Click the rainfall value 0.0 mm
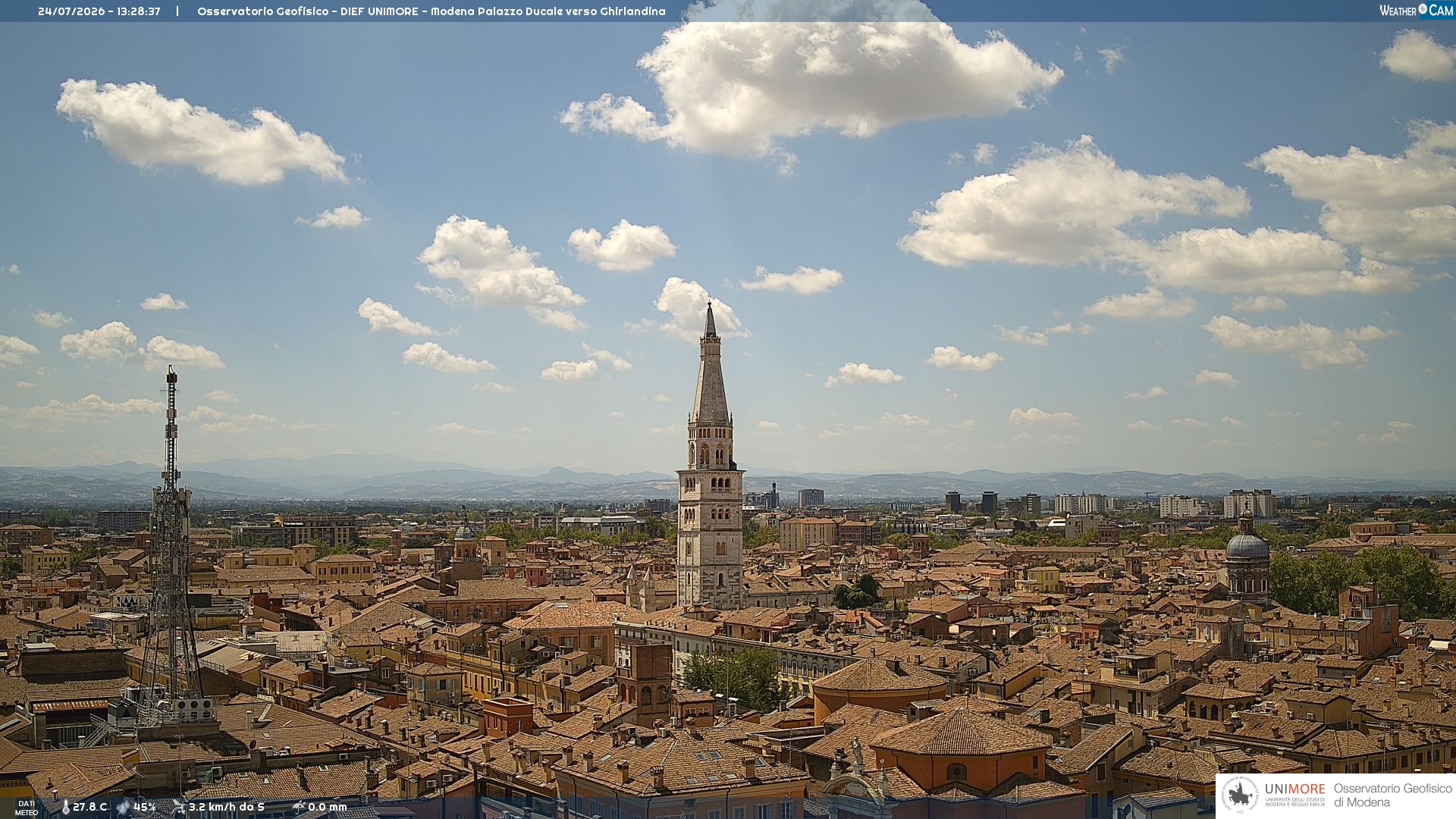 pos(328,807)
